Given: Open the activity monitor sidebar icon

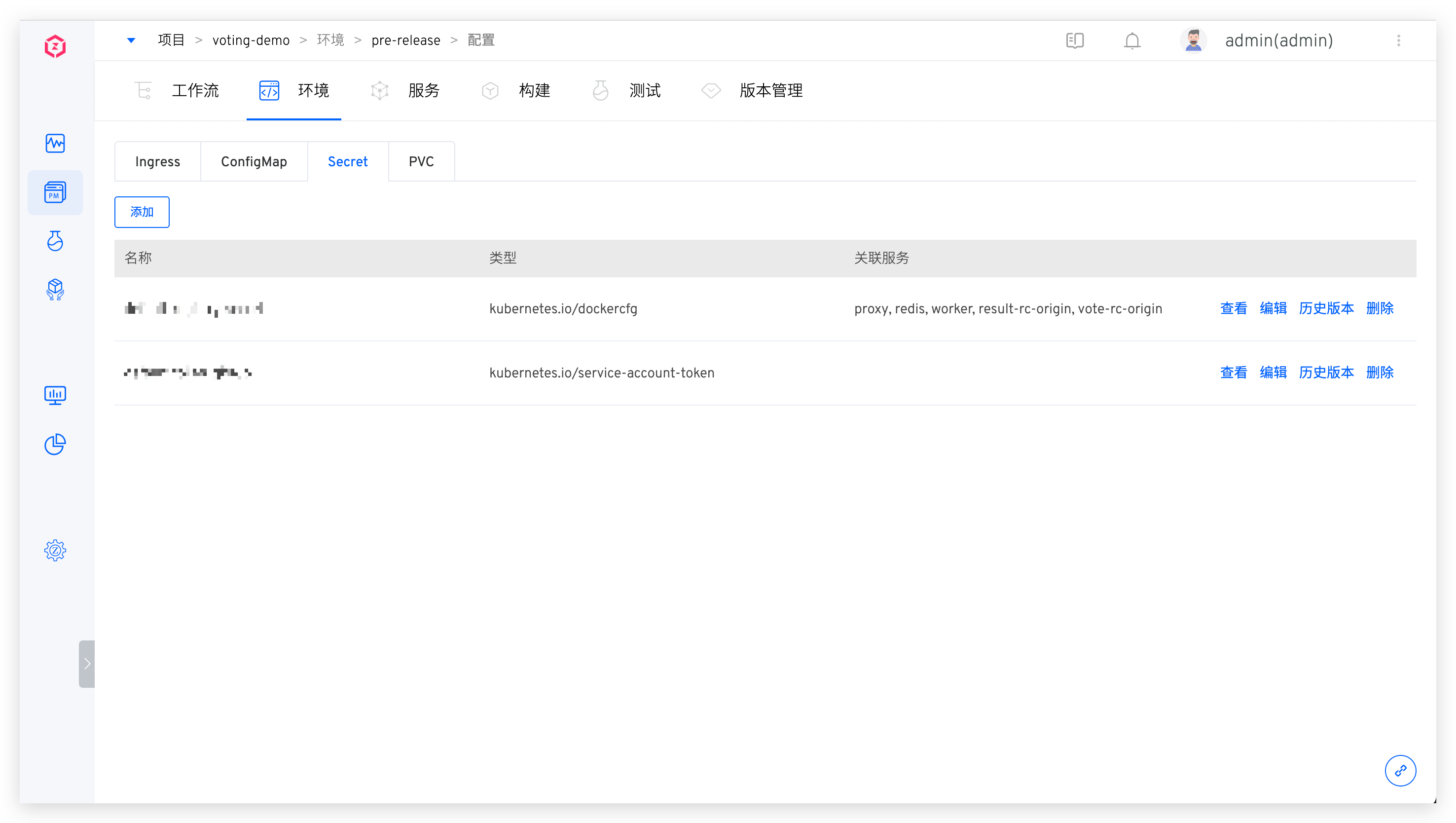Looking at the screenshot, I should click(55, 143).
